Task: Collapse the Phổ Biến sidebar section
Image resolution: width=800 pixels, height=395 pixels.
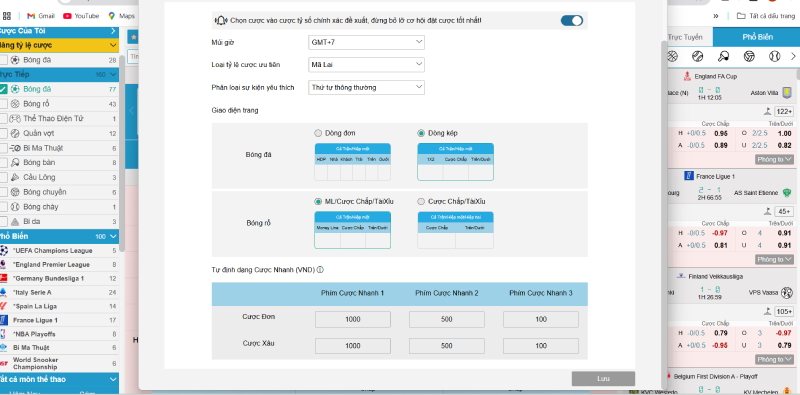Action: (x=113, y=237)
